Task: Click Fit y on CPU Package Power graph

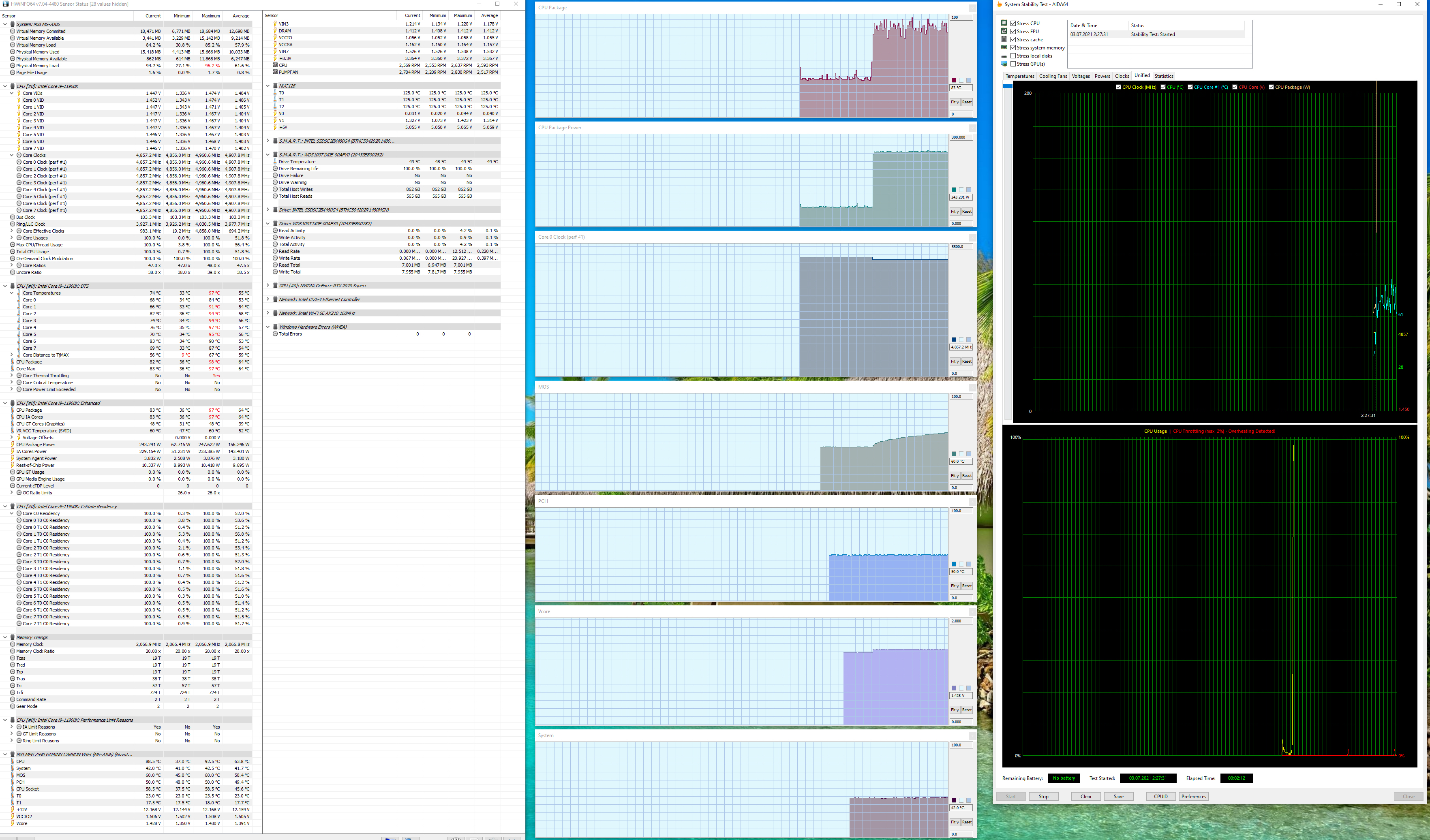Action: pos(955,212)
